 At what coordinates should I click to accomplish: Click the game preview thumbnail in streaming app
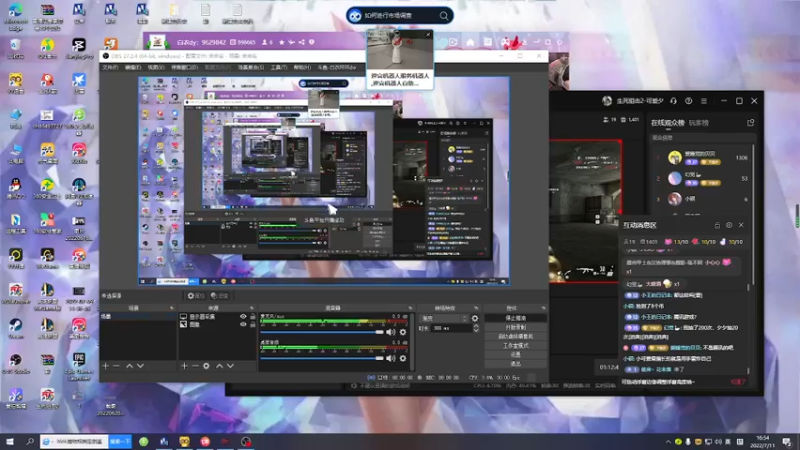click(585, 211)
